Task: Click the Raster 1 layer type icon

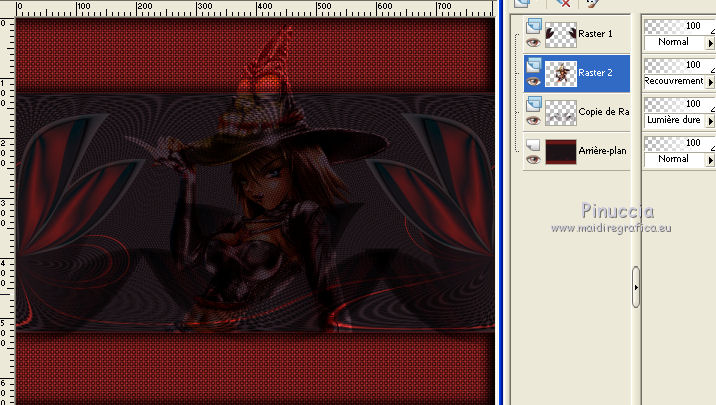Action: coord(533,26)
